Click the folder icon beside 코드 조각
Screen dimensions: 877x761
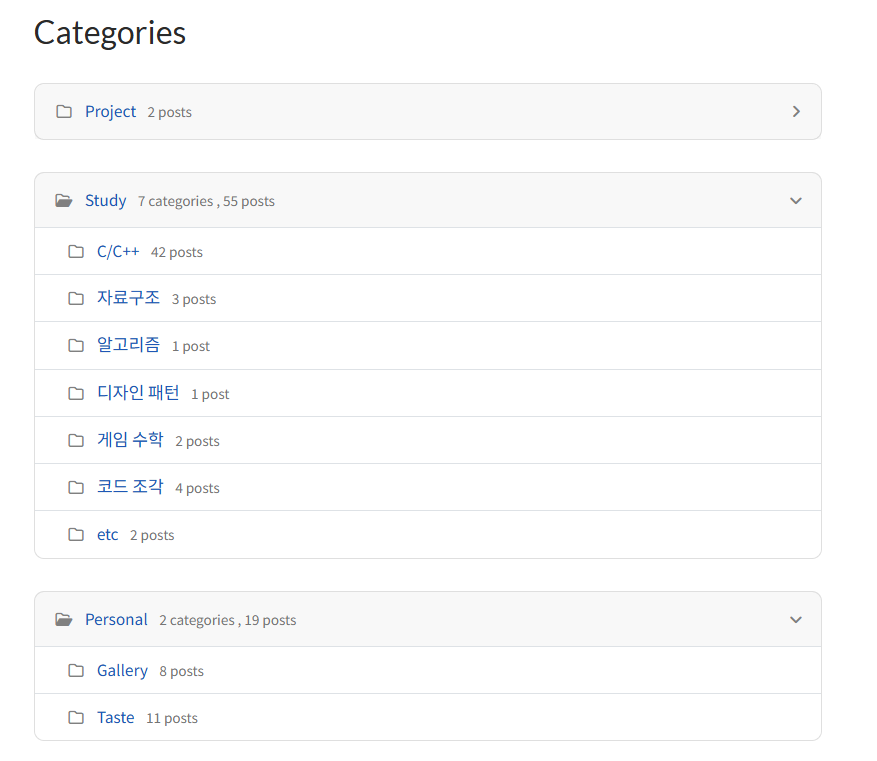[x=76, y=488]
